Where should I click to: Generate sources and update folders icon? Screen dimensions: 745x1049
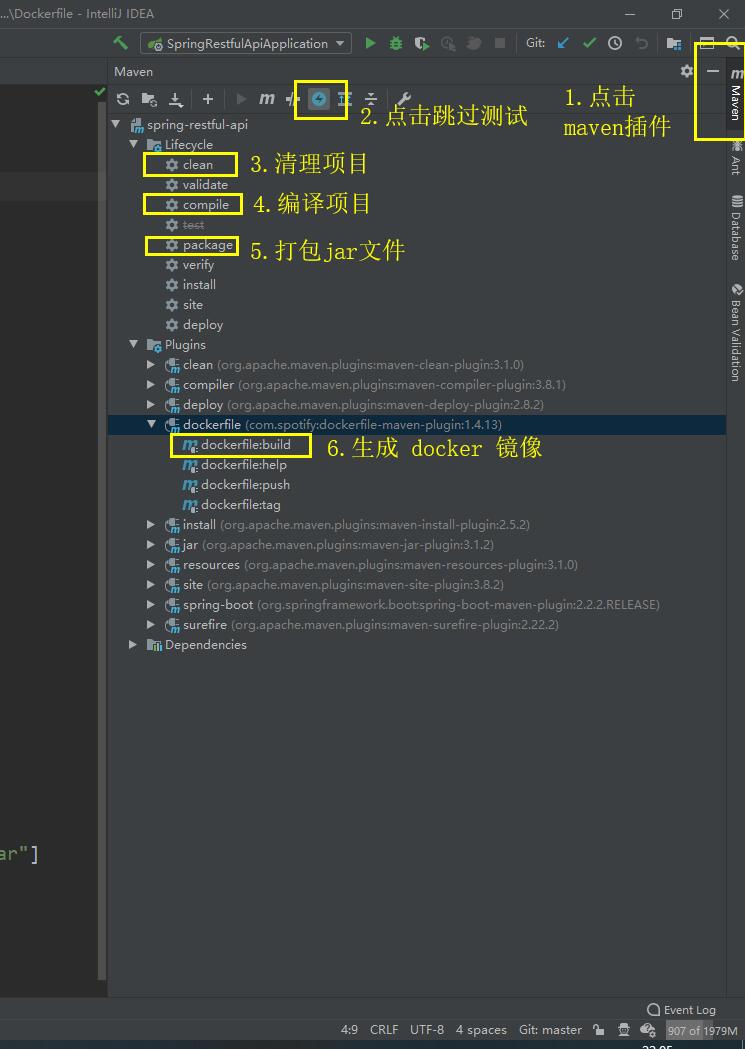[149, 100]
